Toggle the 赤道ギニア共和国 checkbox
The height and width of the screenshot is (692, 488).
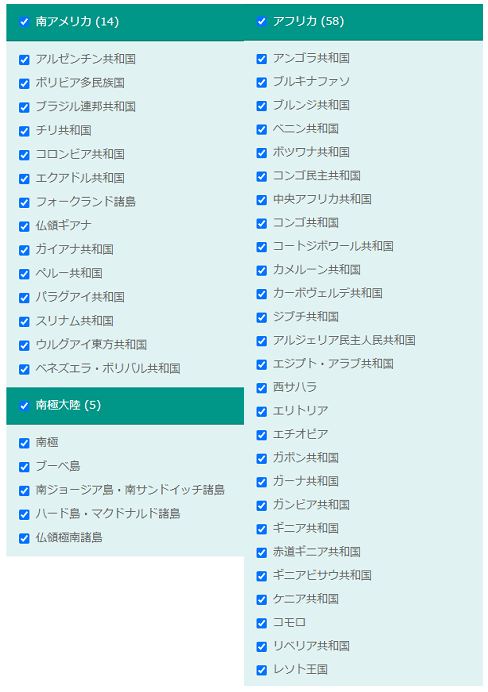coord(262,552)
